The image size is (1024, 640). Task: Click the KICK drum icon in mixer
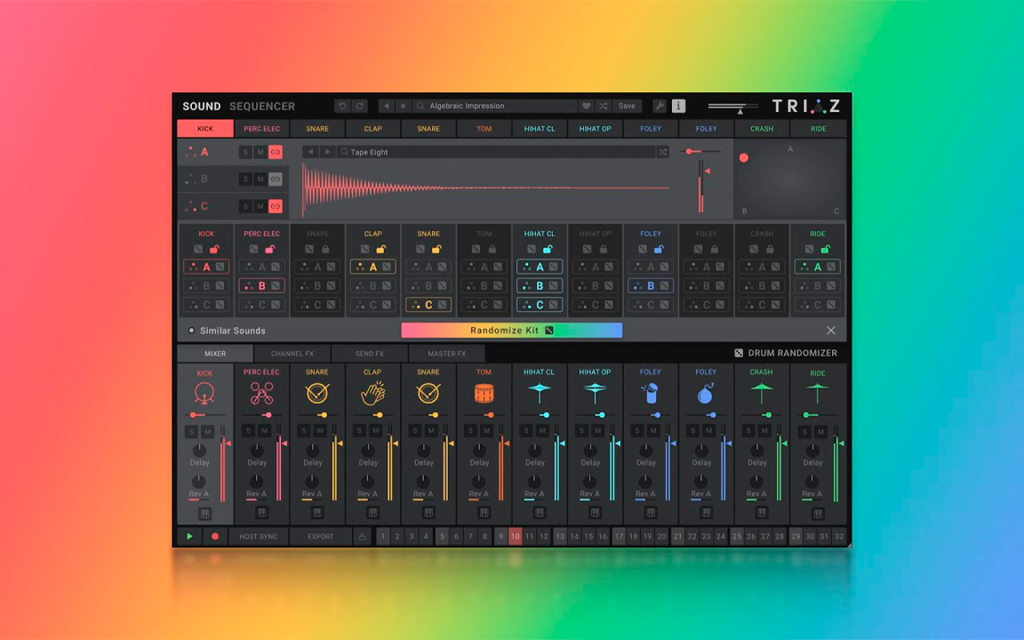tap(204, 393)
